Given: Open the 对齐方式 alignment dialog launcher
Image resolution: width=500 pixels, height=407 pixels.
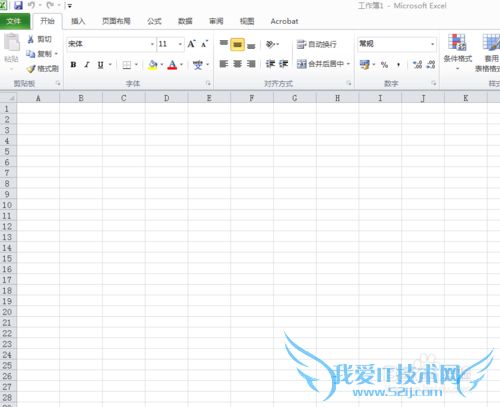Looking at the screenshot, I should click(x=349, y=83).
